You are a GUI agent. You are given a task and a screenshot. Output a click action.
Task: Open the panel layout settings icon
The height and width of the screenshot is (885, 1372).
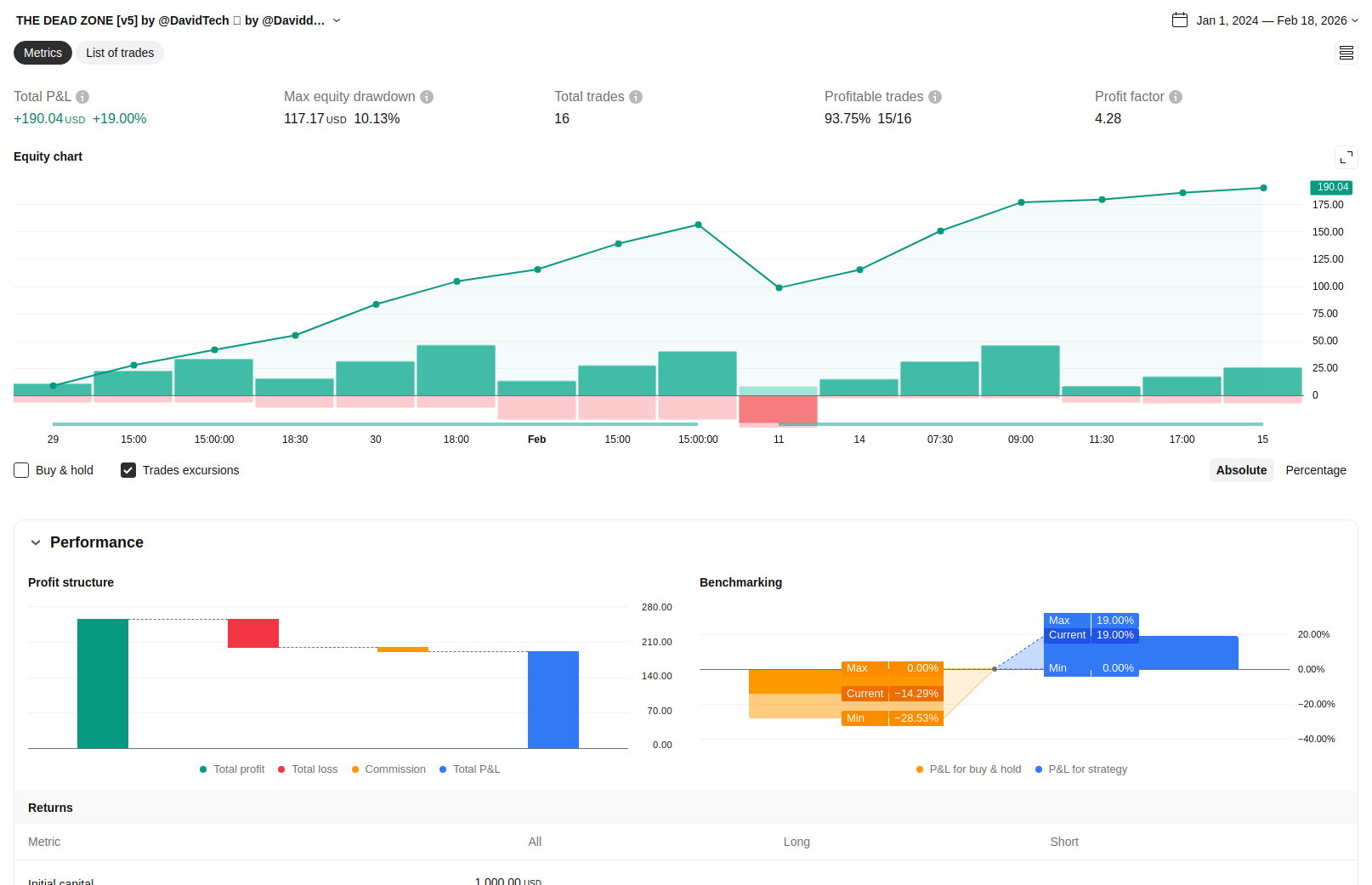click(x=1346, y=54)
